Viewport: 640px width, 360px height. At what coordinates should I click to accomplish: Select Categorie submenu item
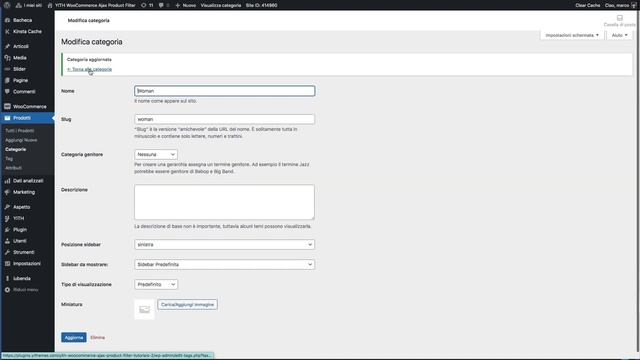click(16, 149)
